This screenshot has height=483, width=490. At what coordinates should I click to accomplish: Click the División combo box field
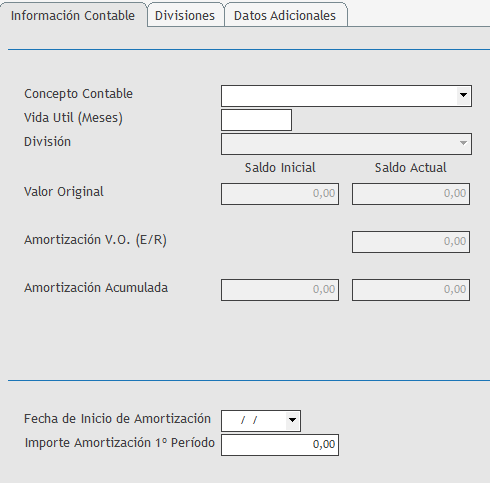(346, 144)
